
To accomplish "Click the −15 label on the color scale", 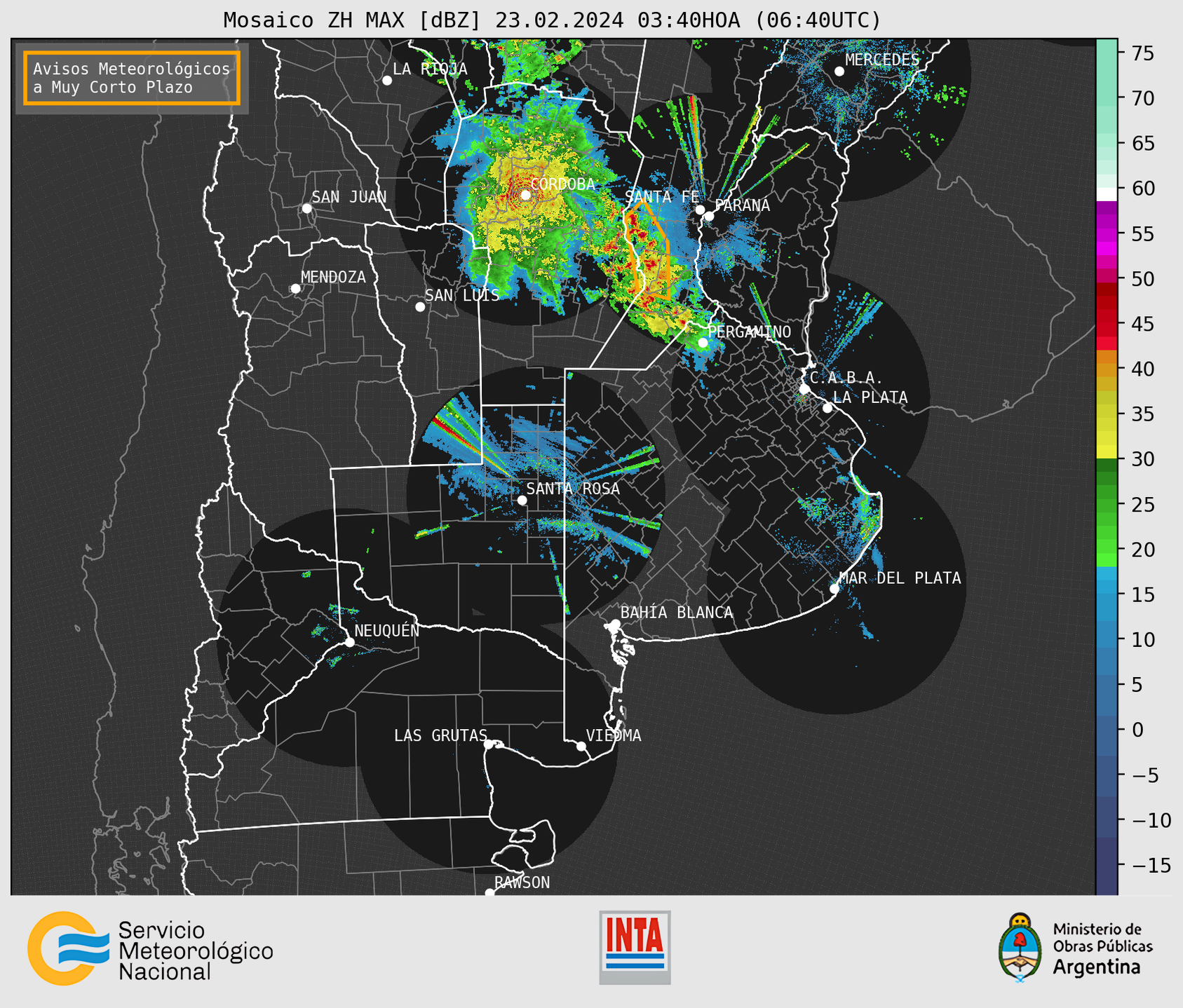I will click(x=1151, y=864).
